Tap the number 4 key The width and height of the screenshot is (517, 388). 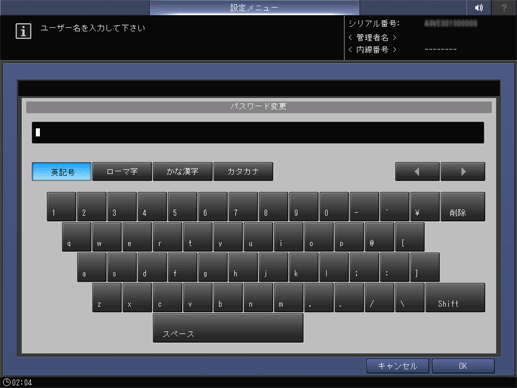[x=152, y=207]
